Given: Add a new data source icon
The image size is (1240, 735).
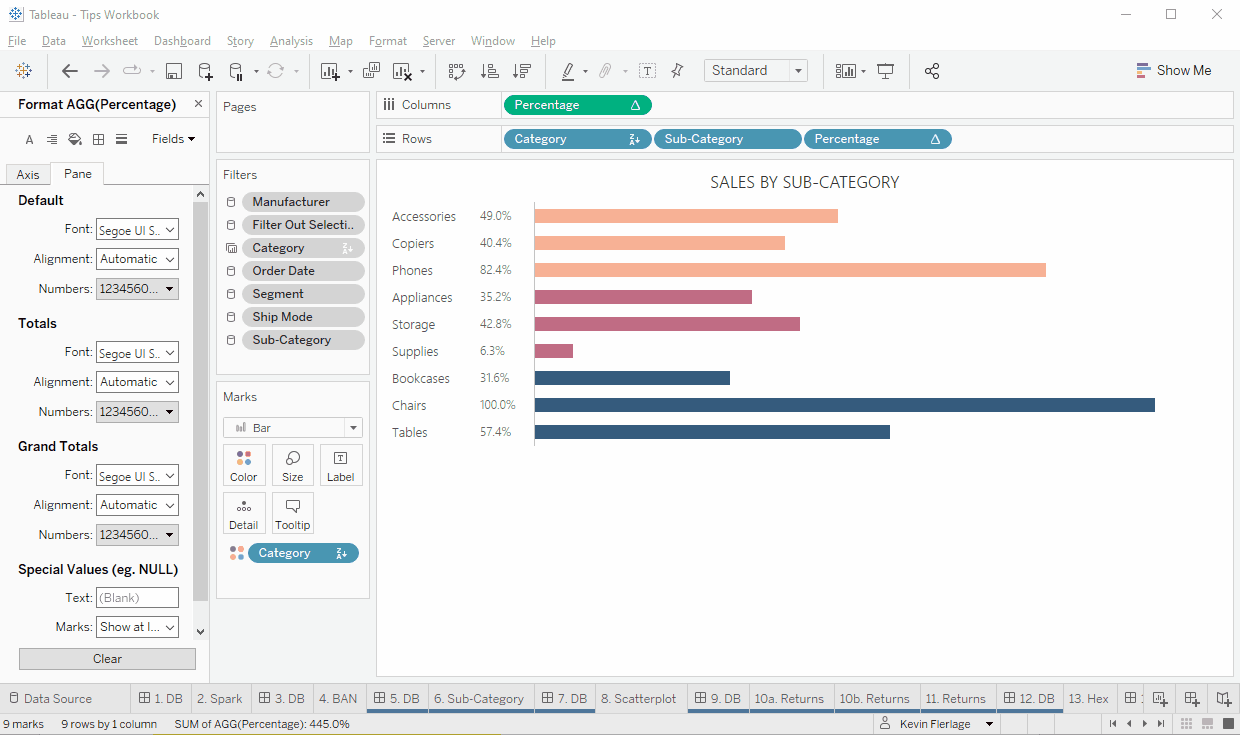Looking at the screenshot, I should point(205,71).
